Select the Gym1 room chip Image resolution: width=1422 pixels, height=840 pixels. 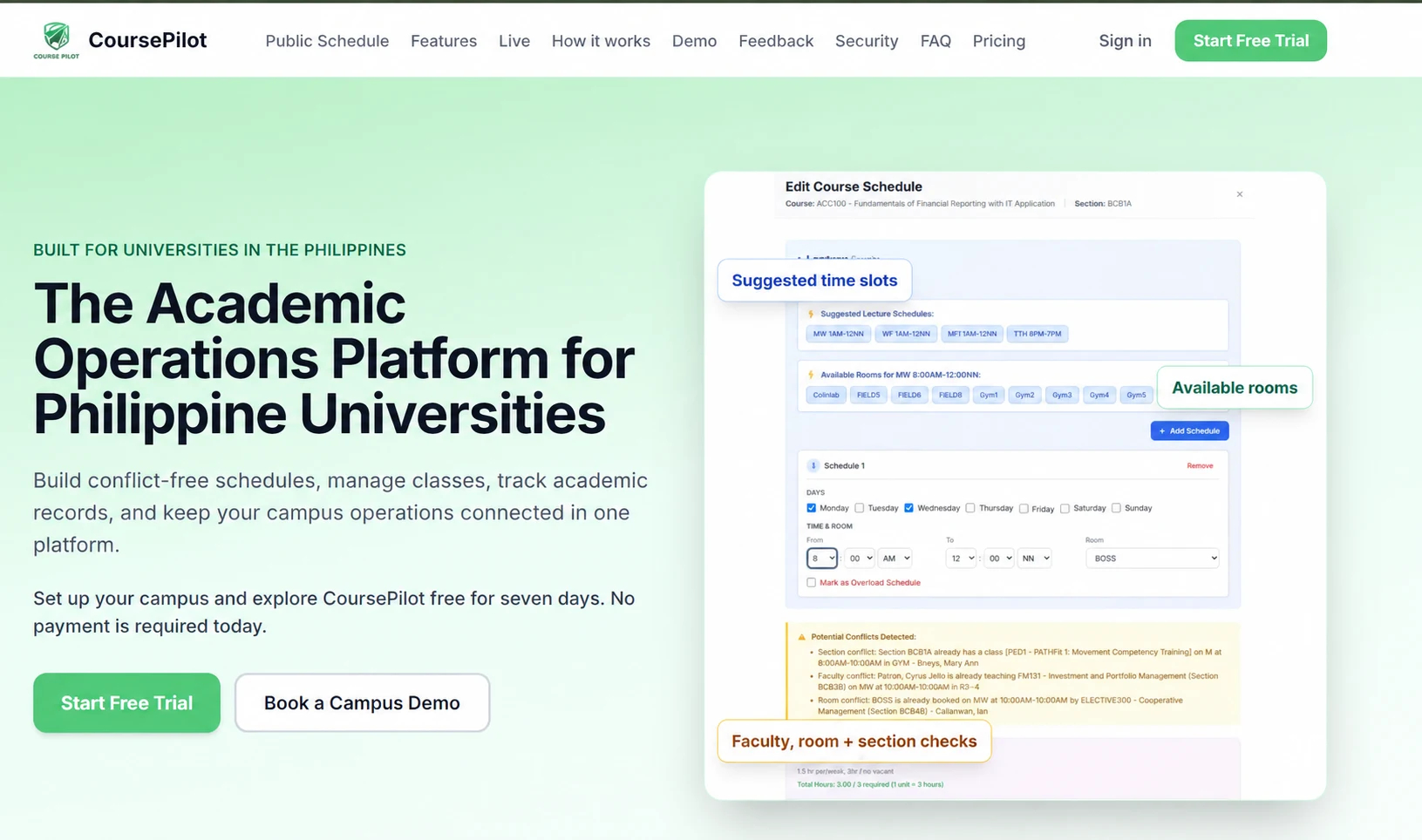coord(989,395)
